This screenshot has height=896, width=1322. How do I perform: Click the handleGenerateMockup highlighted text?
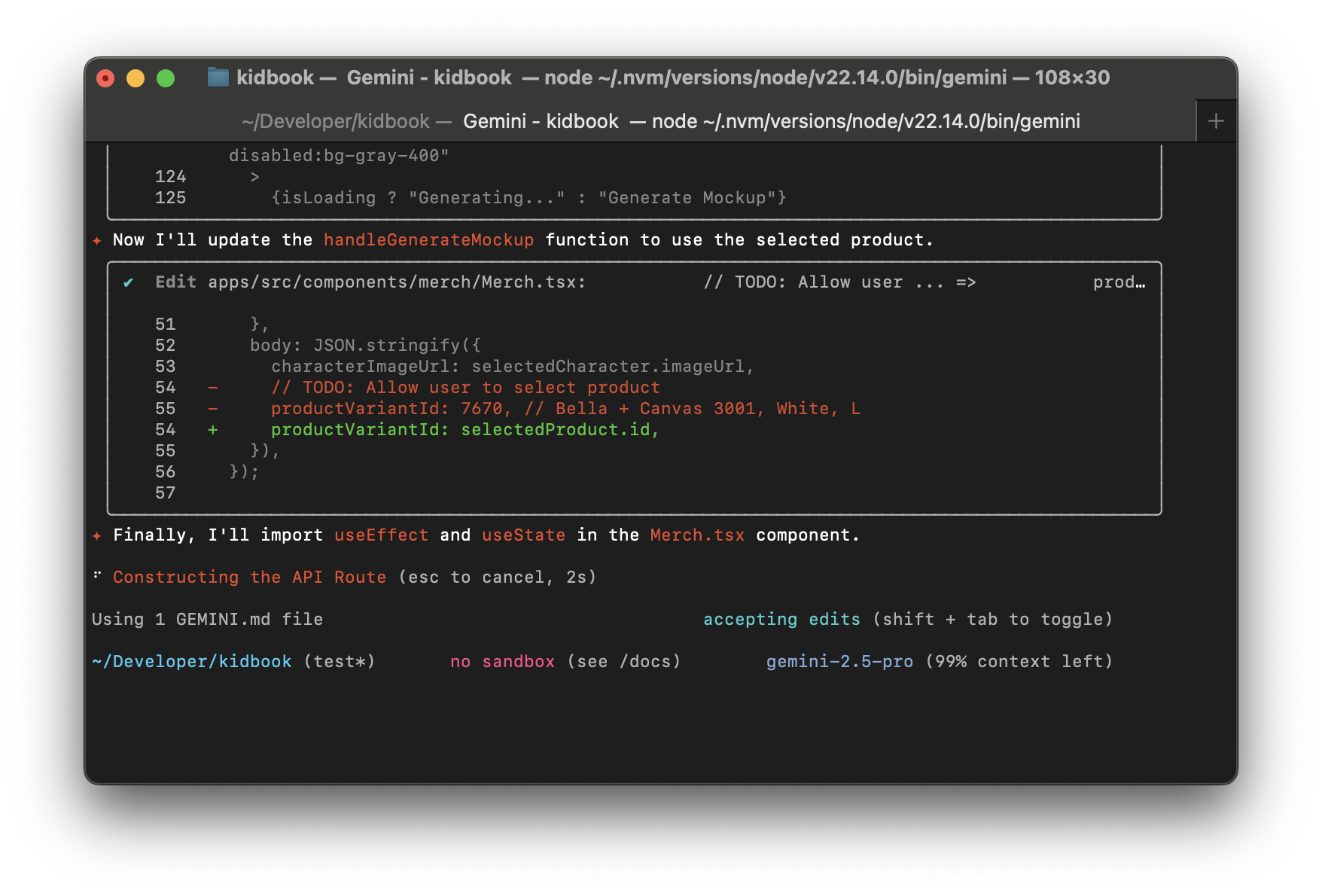(428, 240)
